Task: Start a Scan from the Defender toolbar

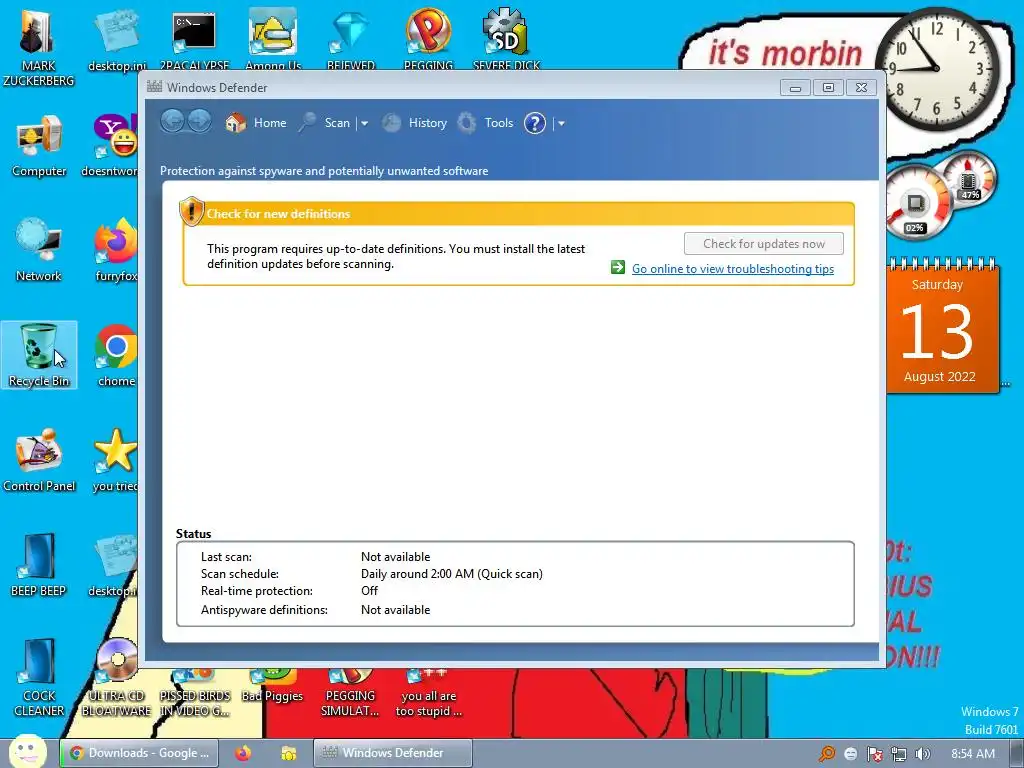Action: coord(325,123)
